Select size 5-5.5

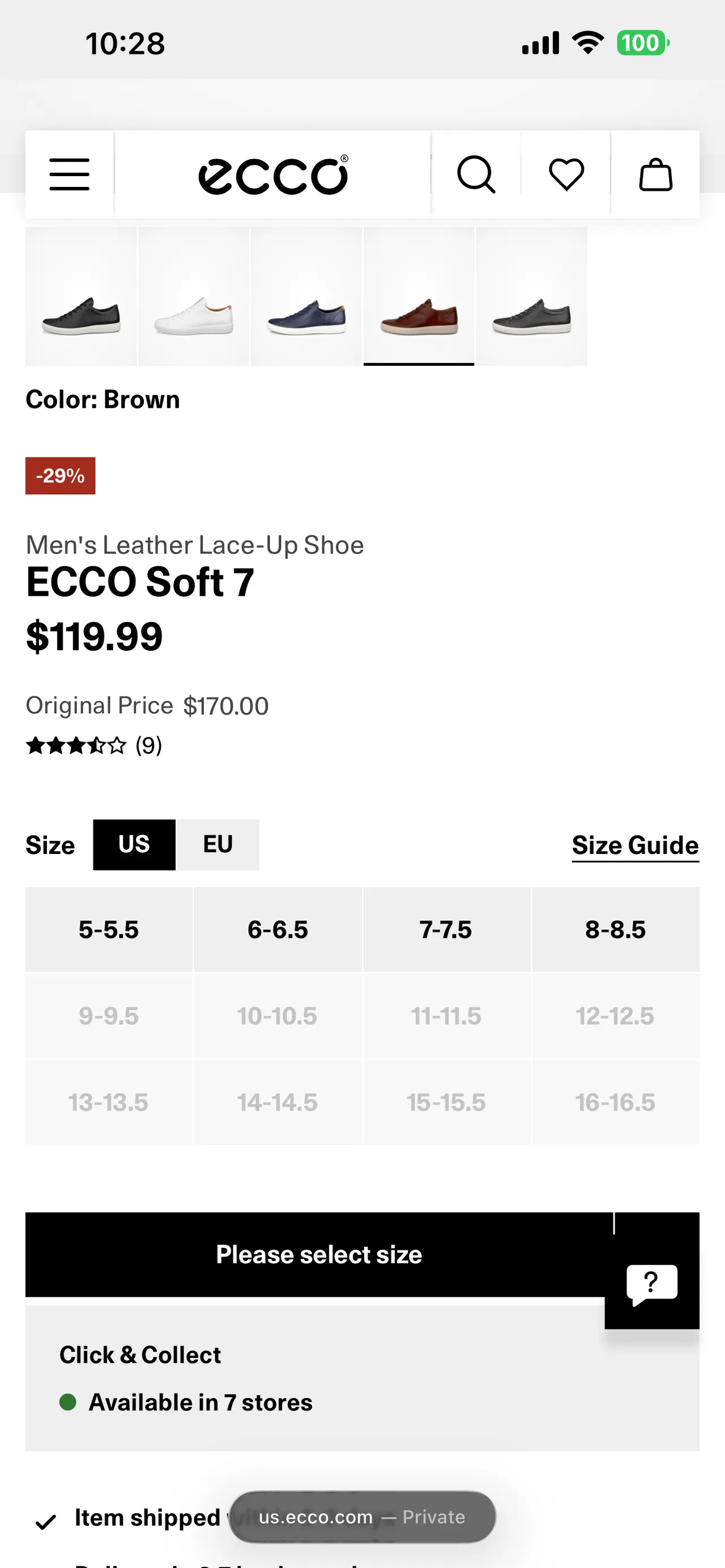coord(109,929)
